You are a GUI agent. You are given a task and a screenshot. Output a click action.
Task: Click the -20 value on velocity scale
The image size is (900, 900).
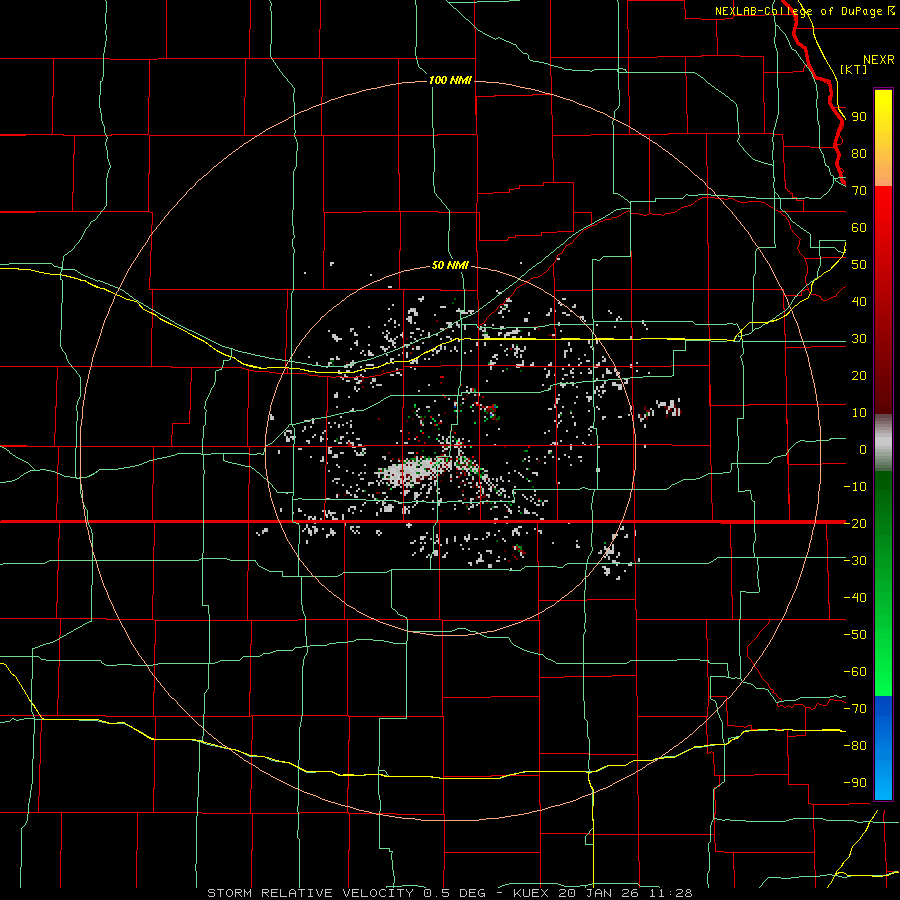(855, 523)
